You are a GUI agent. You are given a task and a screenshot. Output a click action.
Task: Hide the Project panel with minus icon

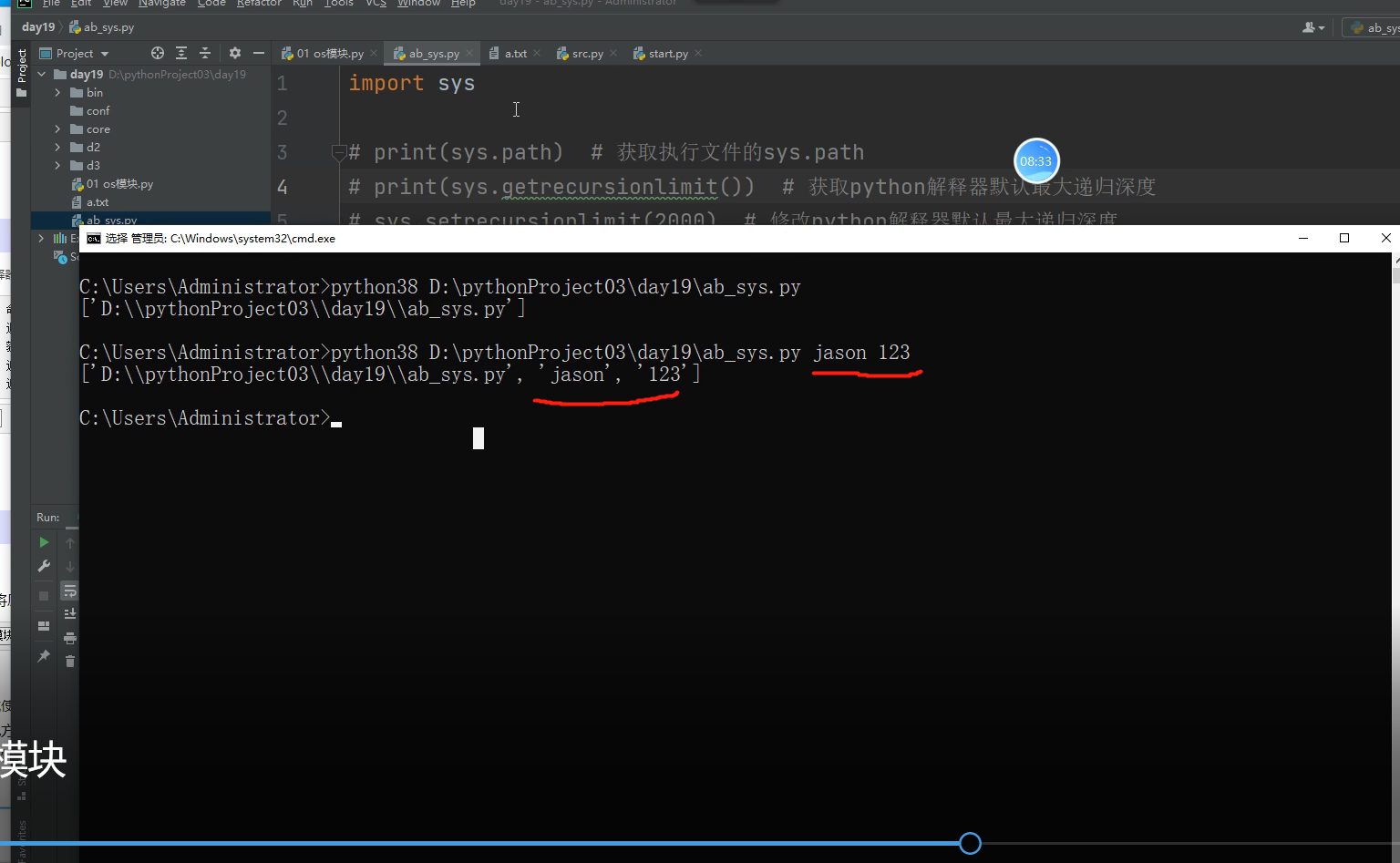(x=259, y=53)
